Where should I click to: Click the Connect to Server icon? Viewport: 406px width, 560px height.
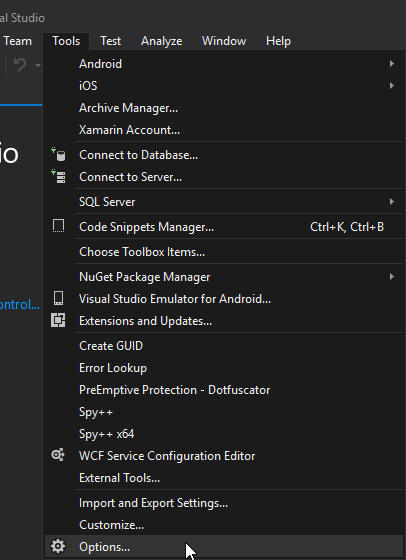coord(58,176)
